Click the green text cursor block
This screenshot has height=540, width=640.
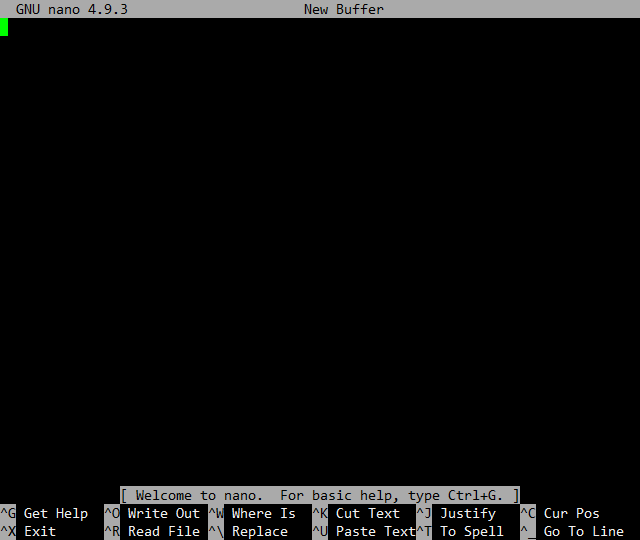(4, 27)
